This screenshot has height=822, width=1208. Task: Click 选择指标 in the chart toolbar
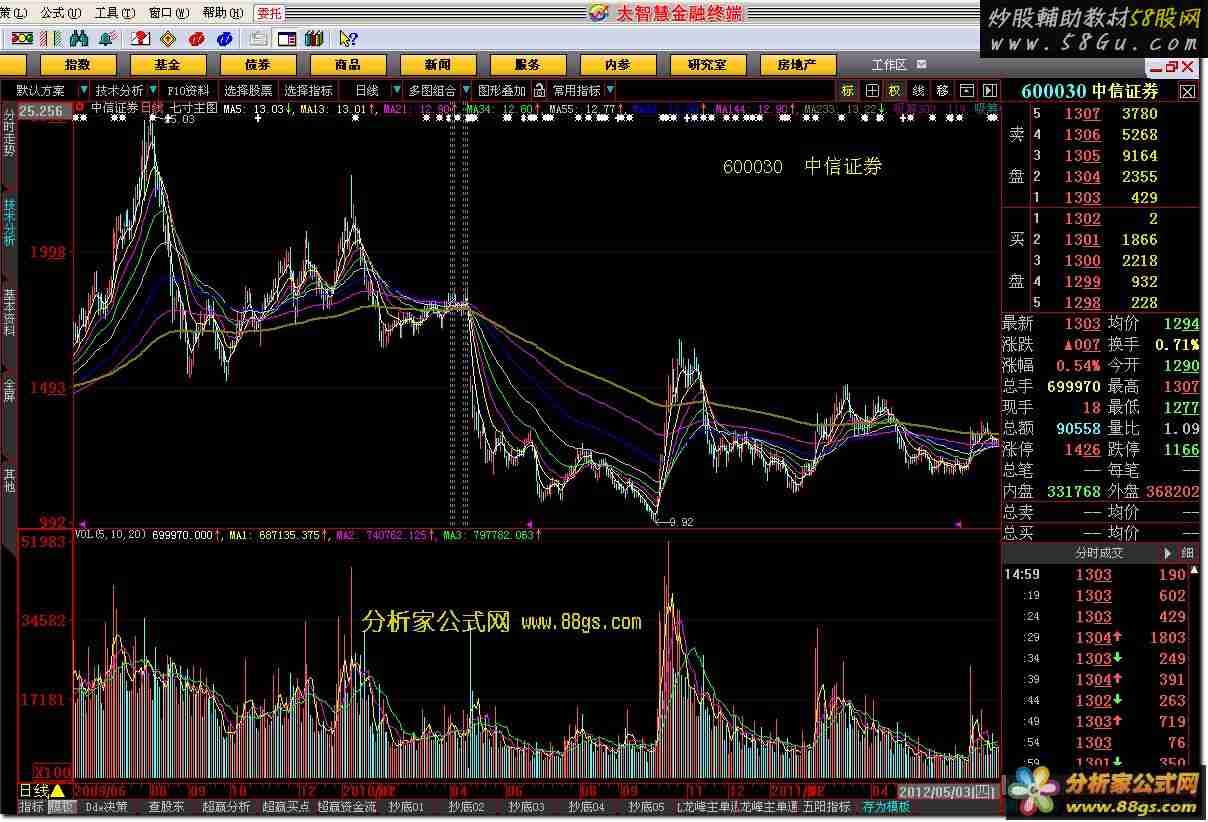309,90
